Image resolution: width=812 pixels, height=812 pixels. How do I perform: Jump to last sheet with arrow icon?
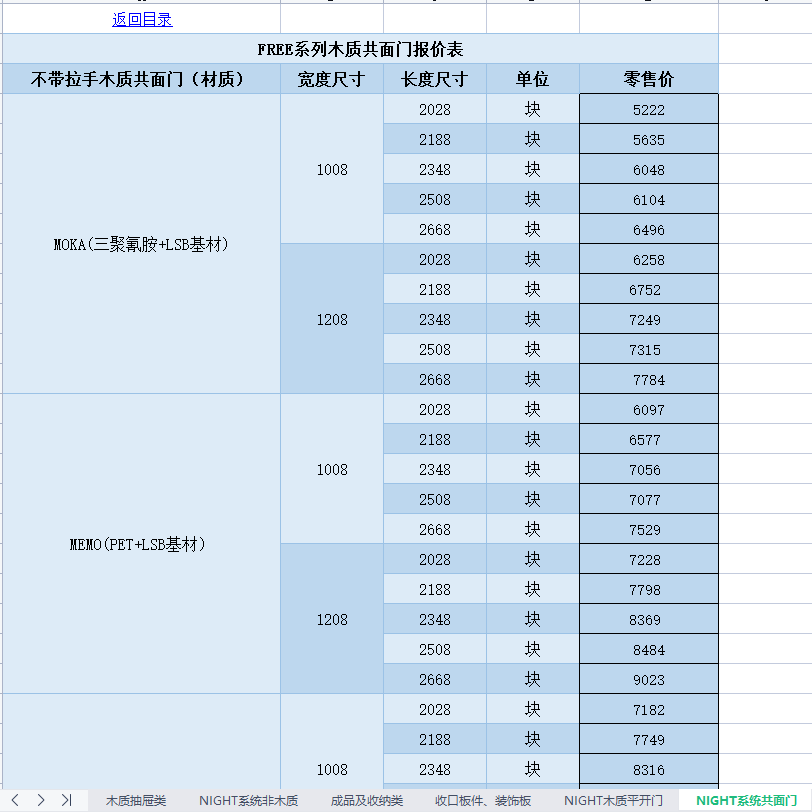[66, 800]
